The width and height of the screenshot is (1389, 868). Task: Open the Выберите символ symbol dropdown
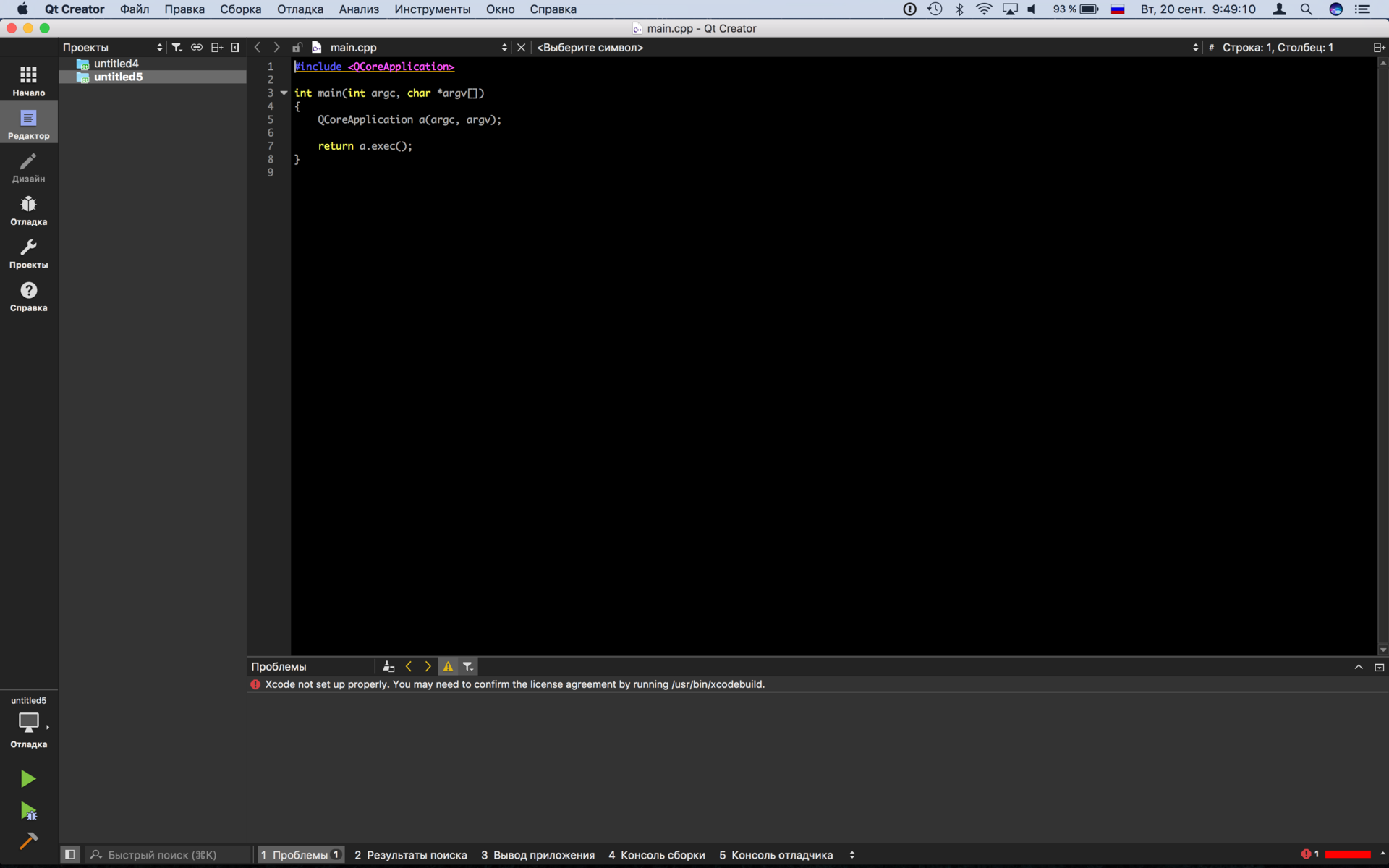click(x=867, y=47)
